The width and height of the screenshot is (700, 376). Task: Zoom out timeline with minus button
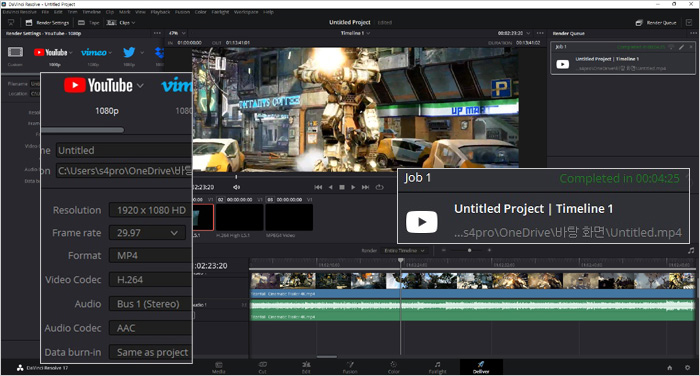click(x=443, y=251)
